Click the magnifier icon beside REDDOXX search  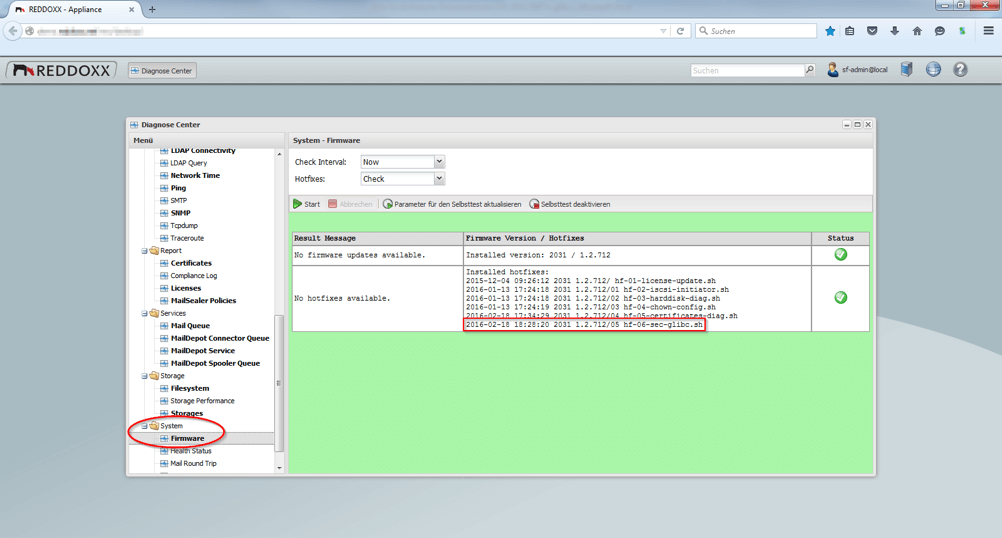810,70
